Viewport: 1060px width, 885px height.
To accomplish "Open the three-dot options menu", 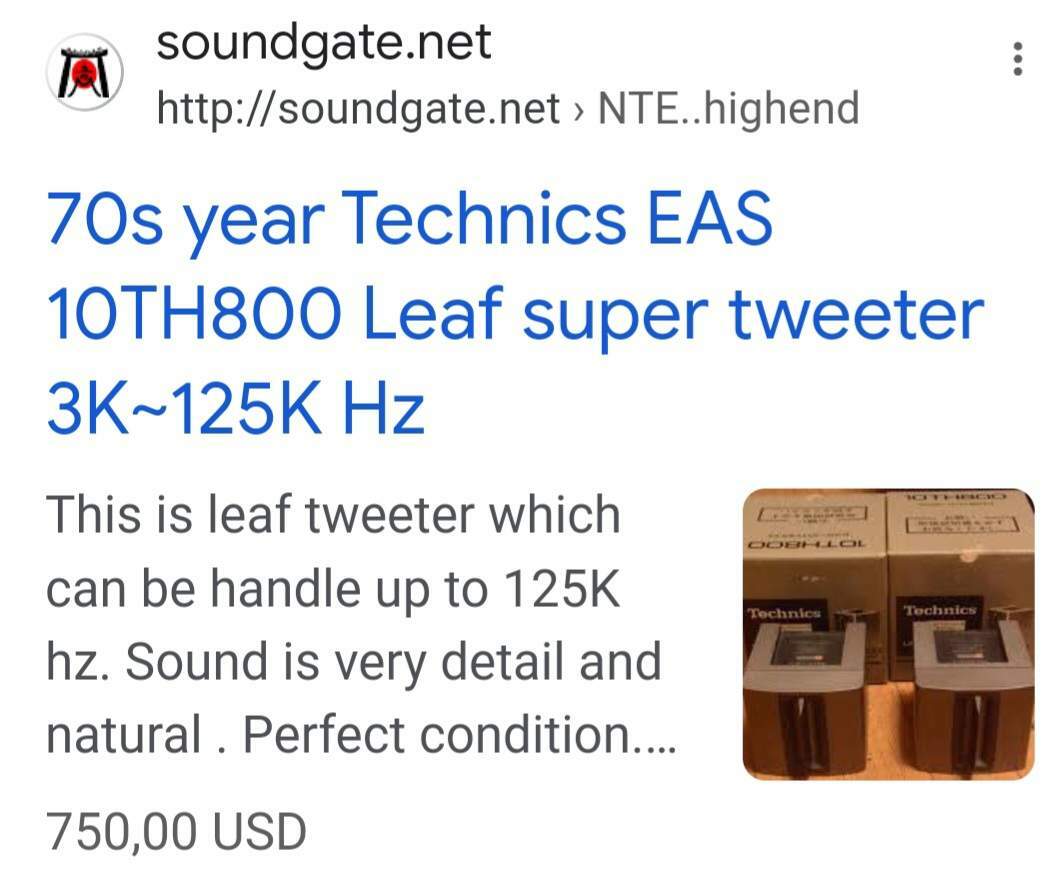I will 1018,59.
